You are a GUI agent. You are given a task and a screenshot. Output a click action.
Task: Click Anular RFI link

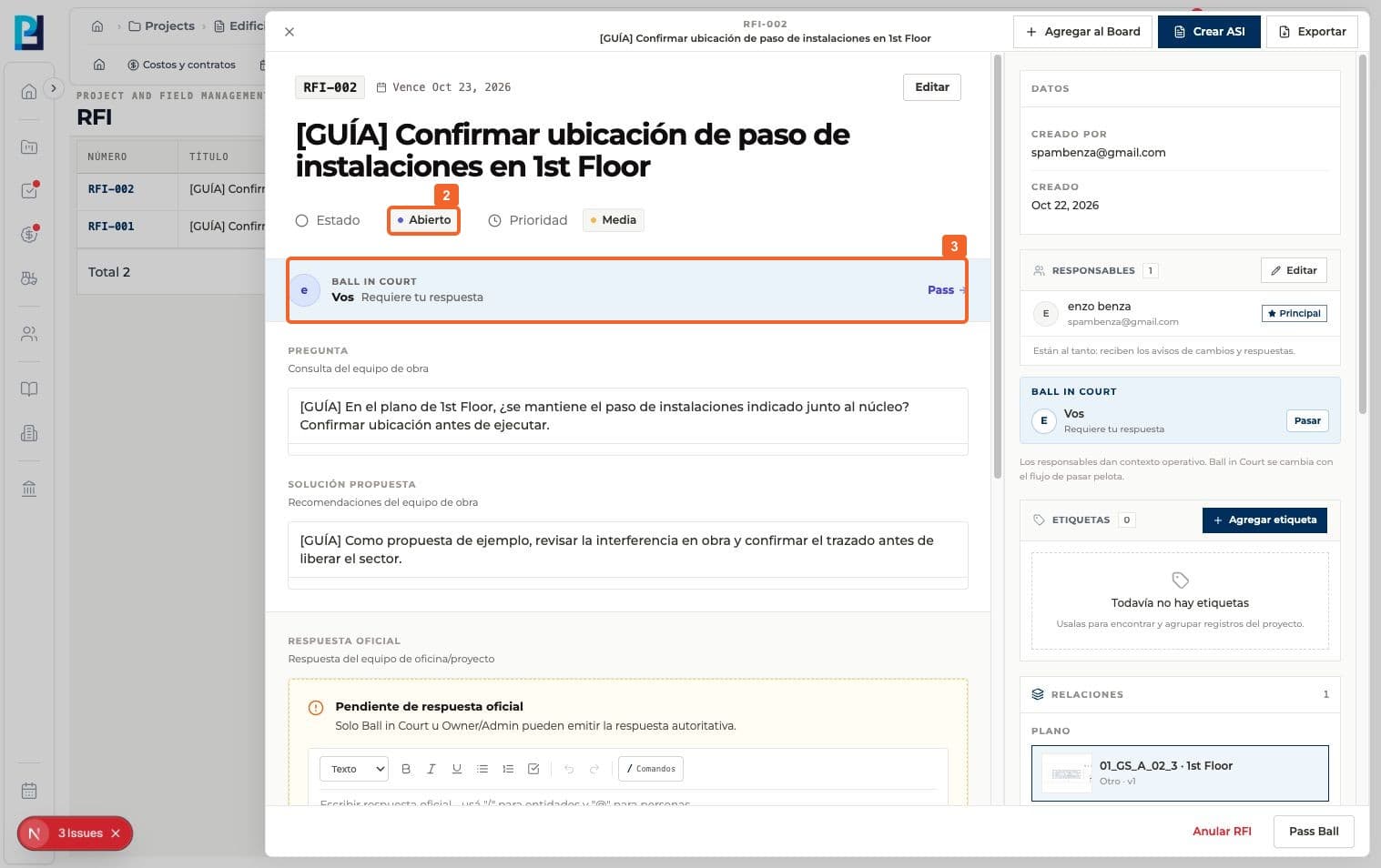pos(1222,832)
